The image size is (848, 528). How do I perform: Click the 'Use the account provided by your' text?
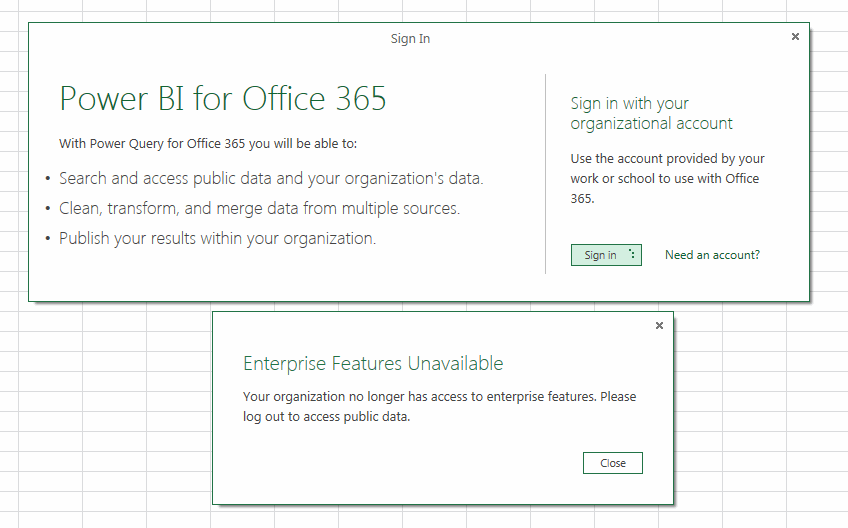click(667, 179)
